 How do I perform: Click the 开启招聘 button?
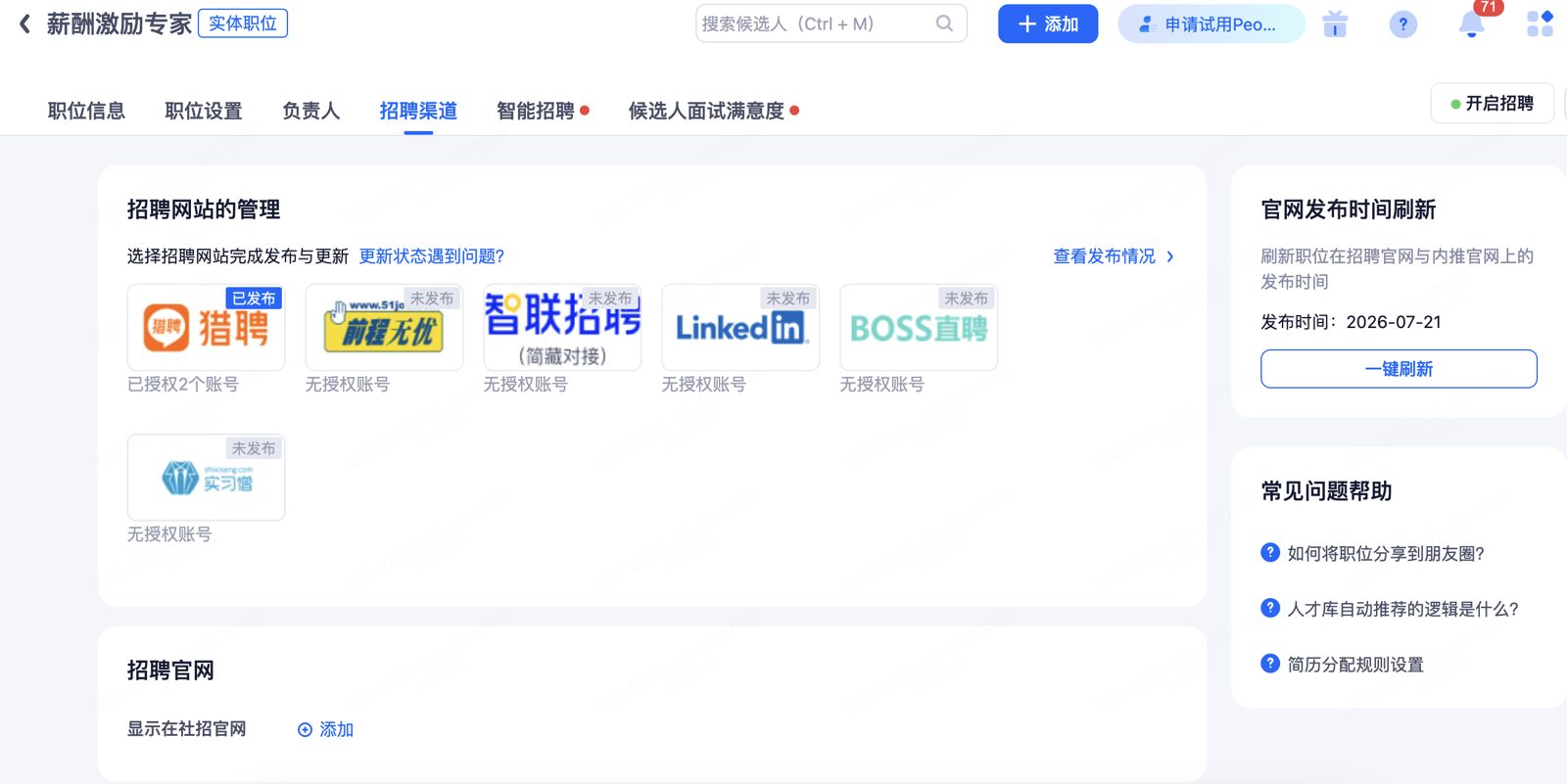coord(1492,103)
